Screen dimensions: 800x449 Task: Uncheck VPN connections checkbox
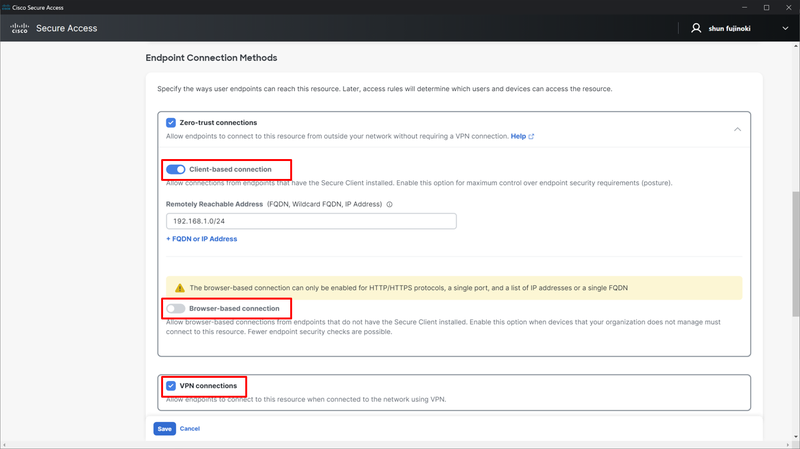(x=171, y=386)
